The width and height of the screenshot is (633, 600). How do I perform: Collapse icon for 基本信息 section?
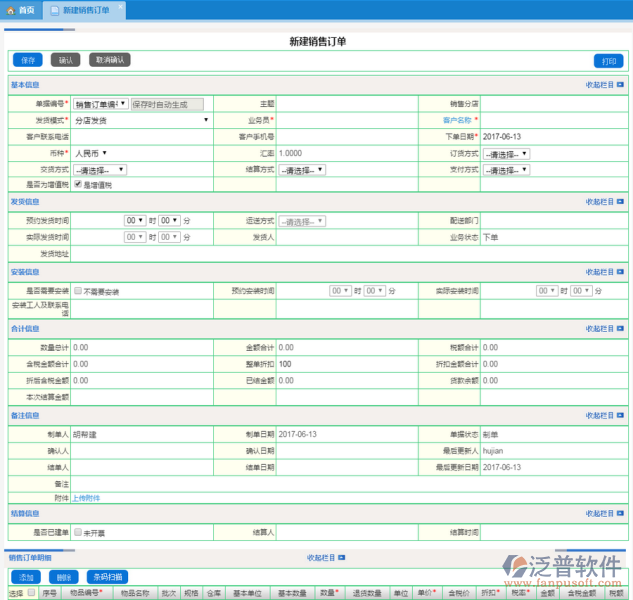point(620,85)
